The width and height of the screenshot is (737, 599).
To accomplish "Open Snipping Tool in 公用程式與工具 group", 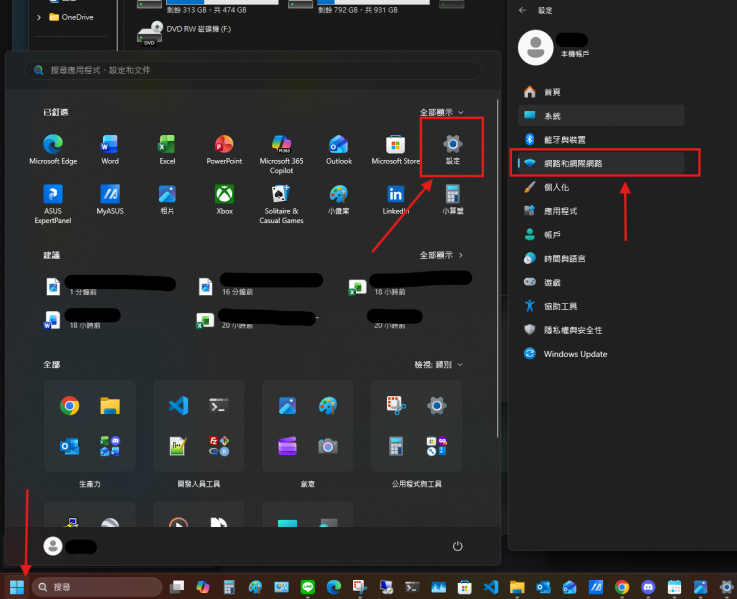I will coord(396,405).
